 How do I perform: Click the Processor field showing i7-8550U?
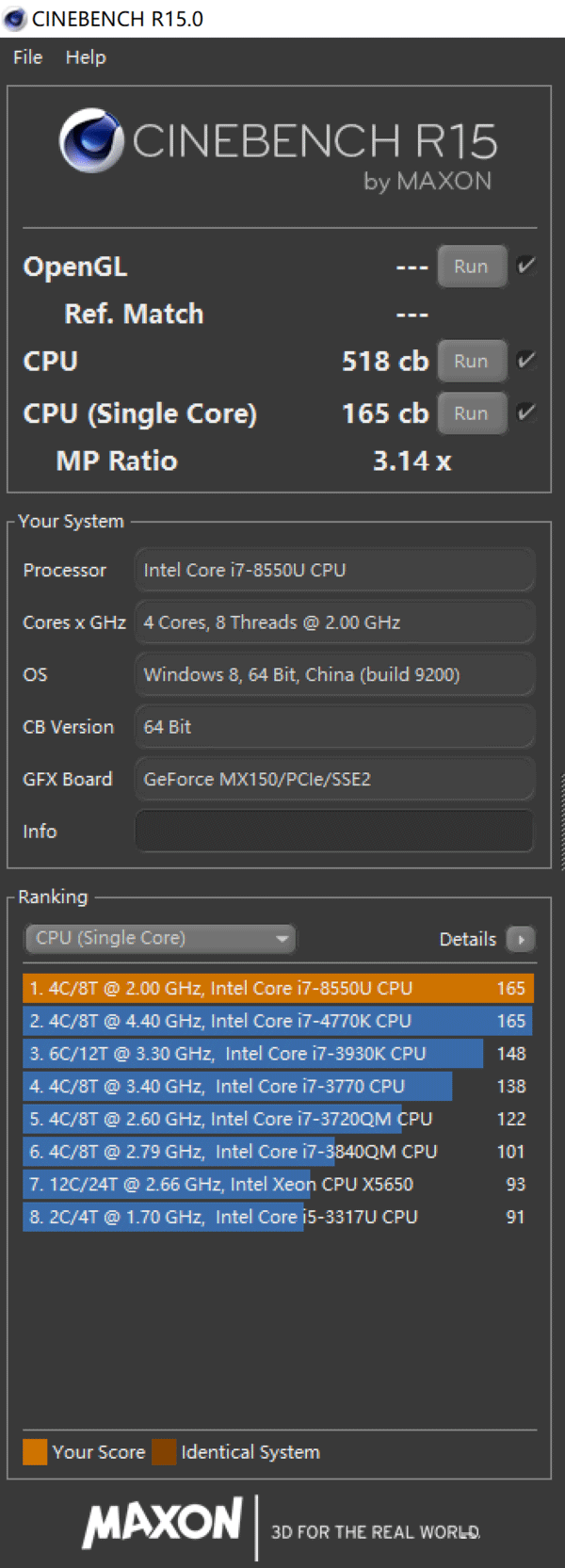pos(334,570)
